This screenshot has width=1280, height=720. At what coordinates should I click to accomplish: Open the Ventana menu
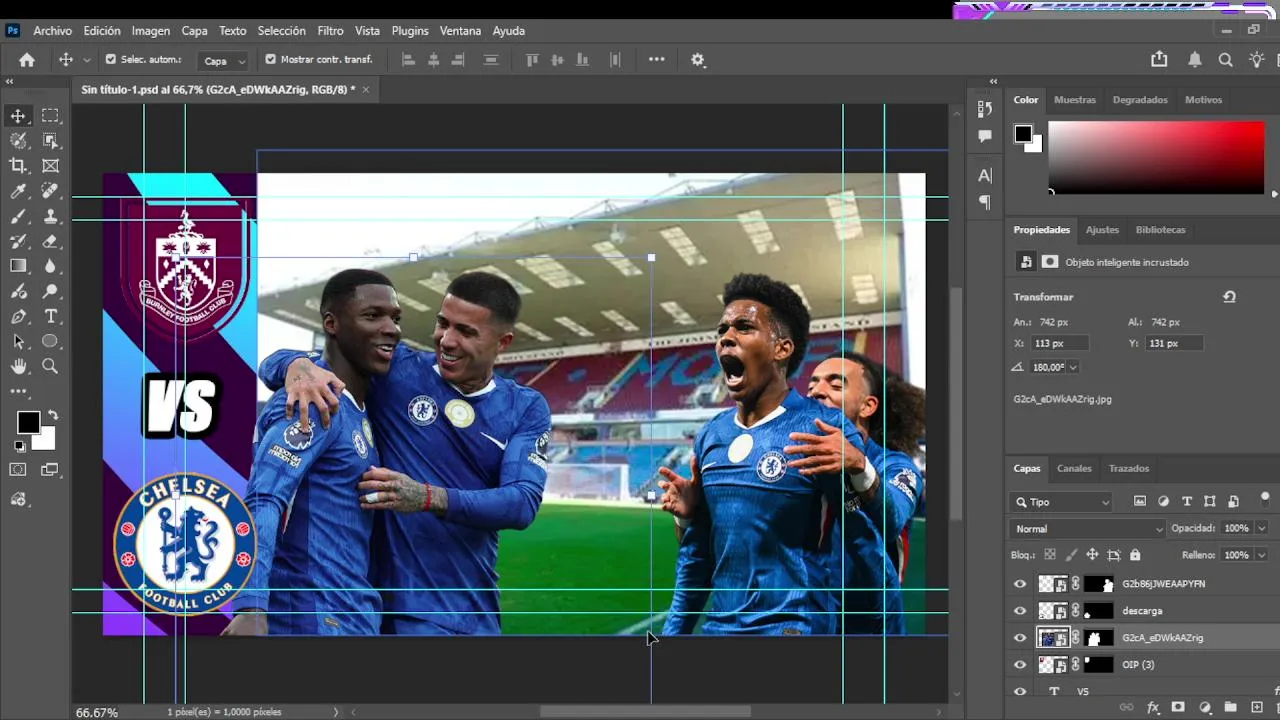(x=460, y=31)
